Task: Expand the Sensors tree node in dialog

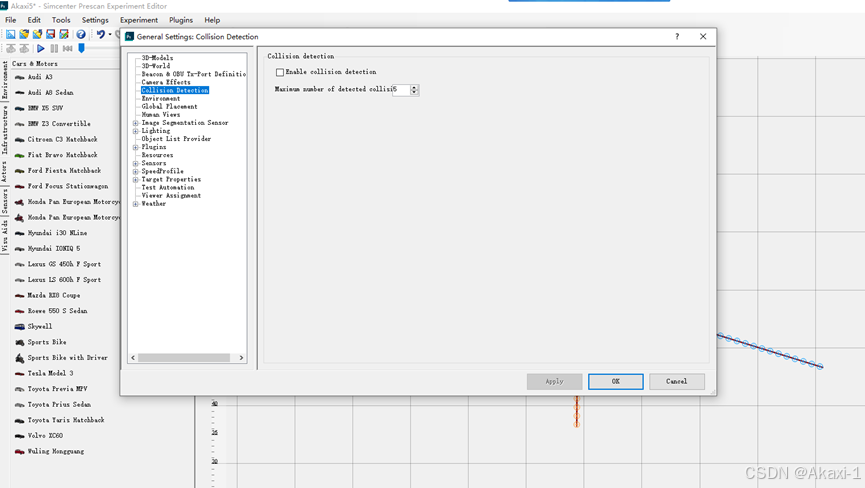Action: click(x=136, y=163)
